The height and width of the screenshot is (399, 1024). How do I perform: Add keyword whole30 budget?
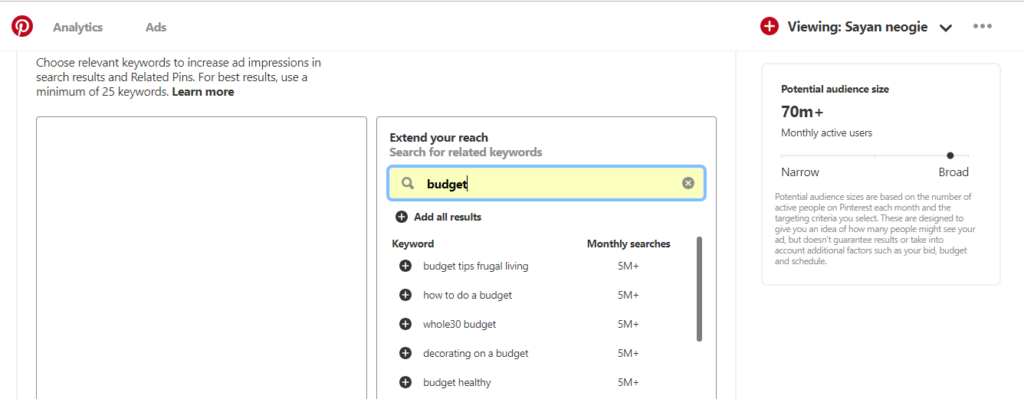(405, 324)
